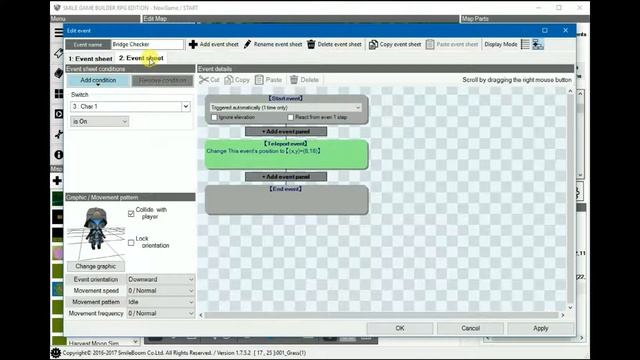
Task: Click the event canvas vertical scrollbar
Action: coord(570,199)
